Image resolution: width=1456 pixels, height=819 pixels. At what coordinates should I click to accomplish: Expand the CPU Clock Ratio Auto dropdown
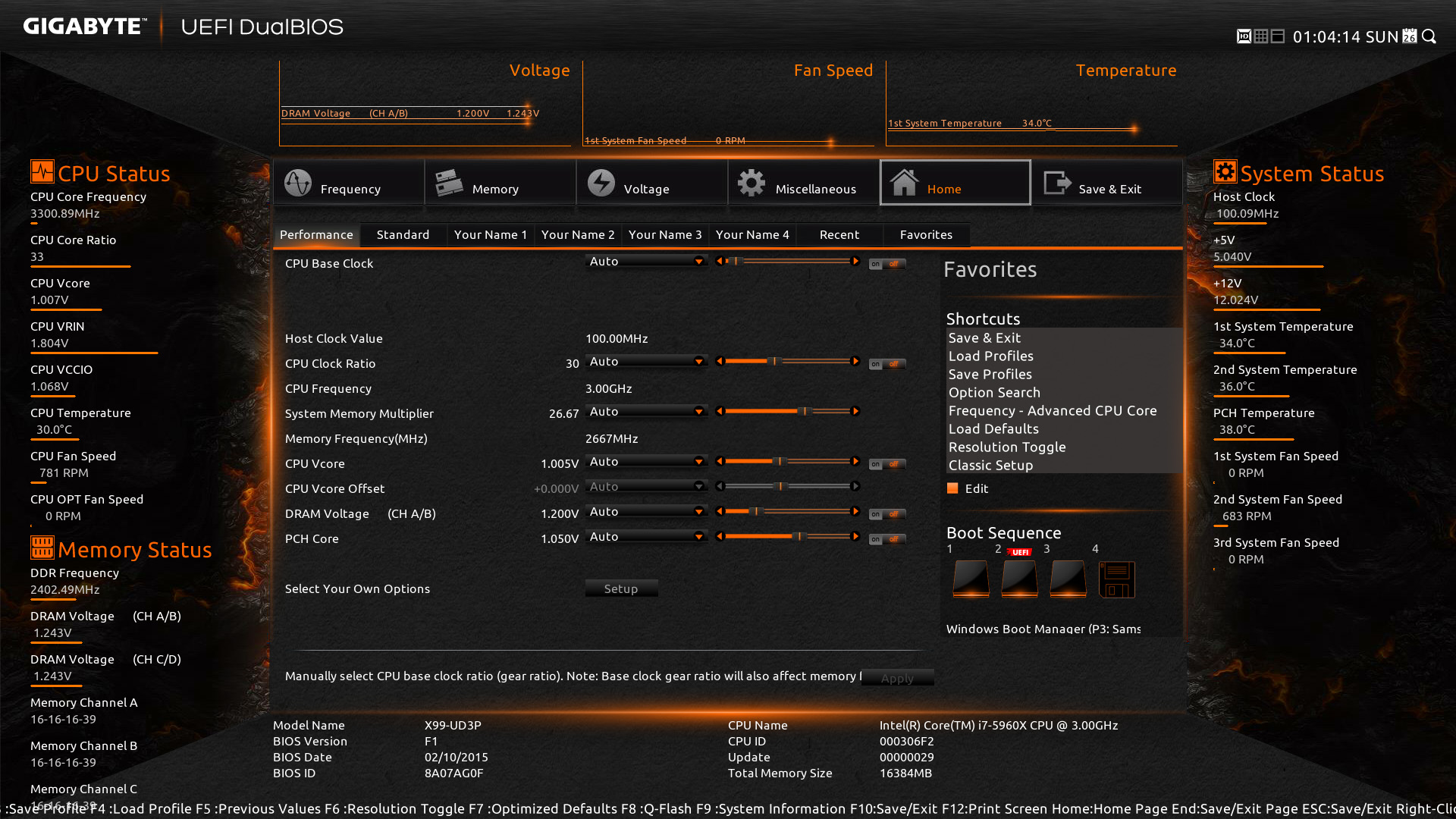coord(646,362)
